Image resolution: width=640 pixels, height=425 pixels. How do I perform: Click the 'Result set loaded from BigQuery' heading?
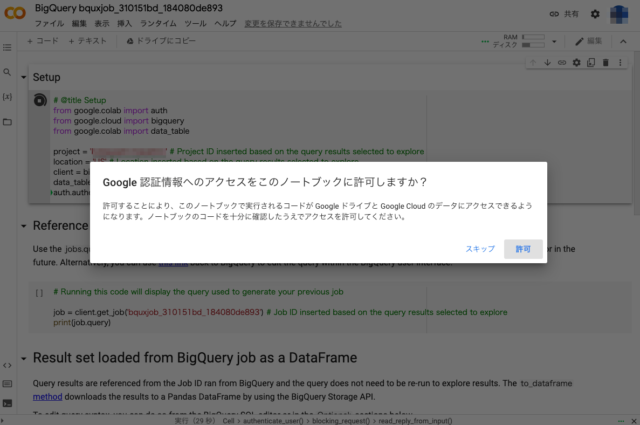click(x=195, y=358)
